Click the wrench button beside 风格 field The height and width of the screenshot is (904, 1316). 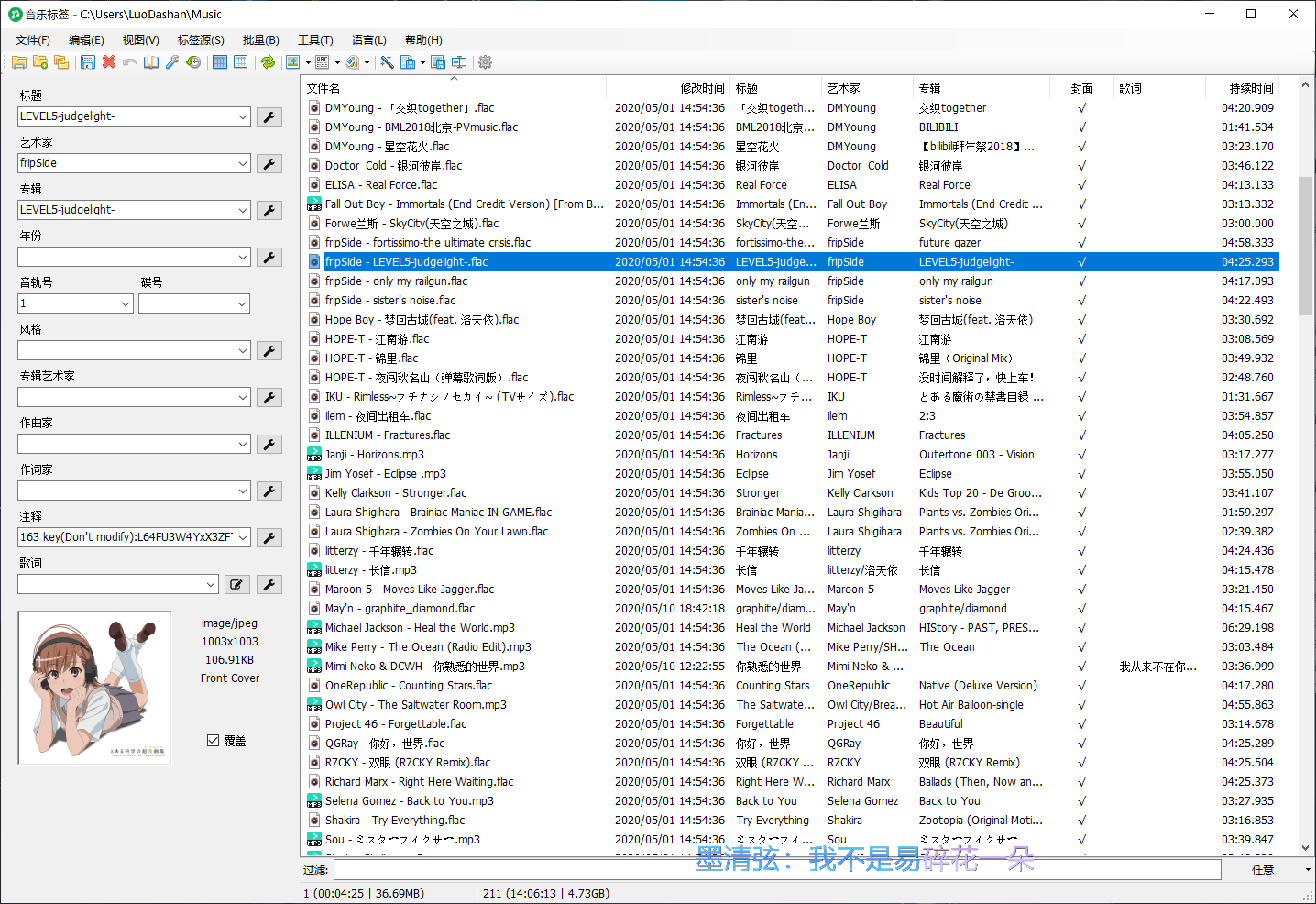[x=269, y=351]
